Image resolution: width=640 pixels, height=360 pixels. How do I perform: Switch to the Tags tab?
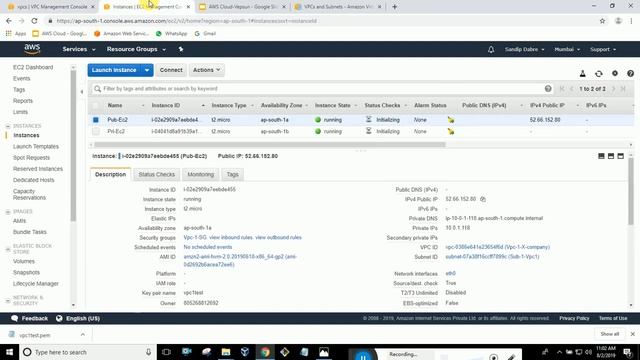coord(232,174)
